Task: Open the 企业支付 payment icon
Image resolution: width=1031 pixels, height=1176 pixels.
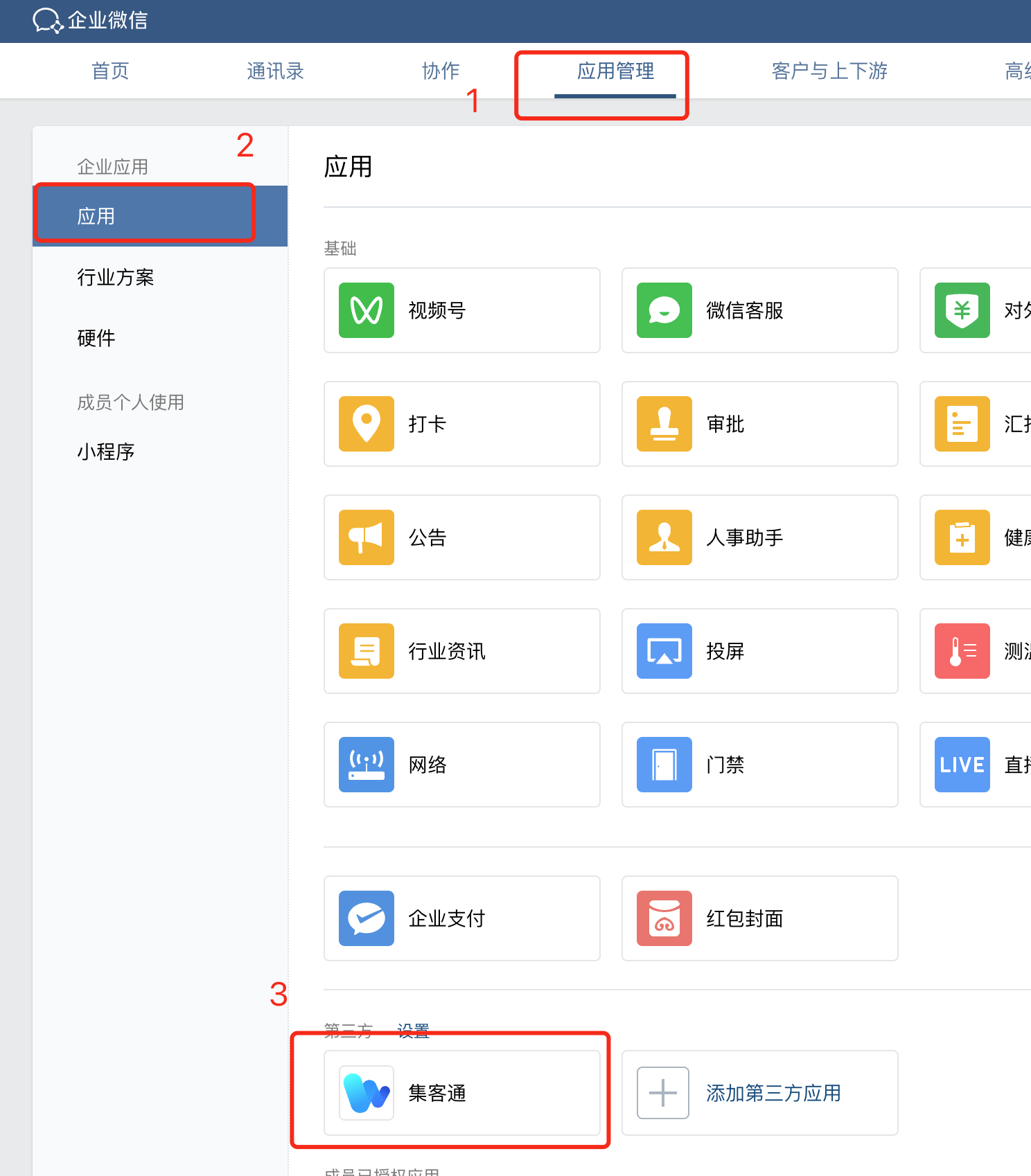Action: [367, 918]
